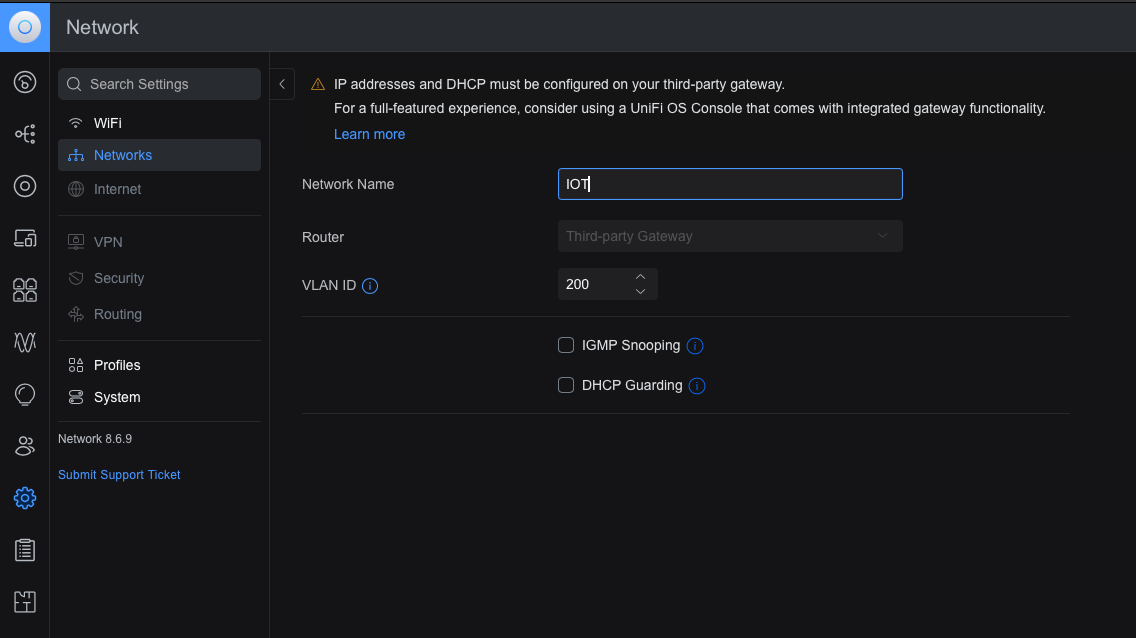Click the search magnifier icon
This screenshot has height=638, width=1136.
tap(74, 84)
